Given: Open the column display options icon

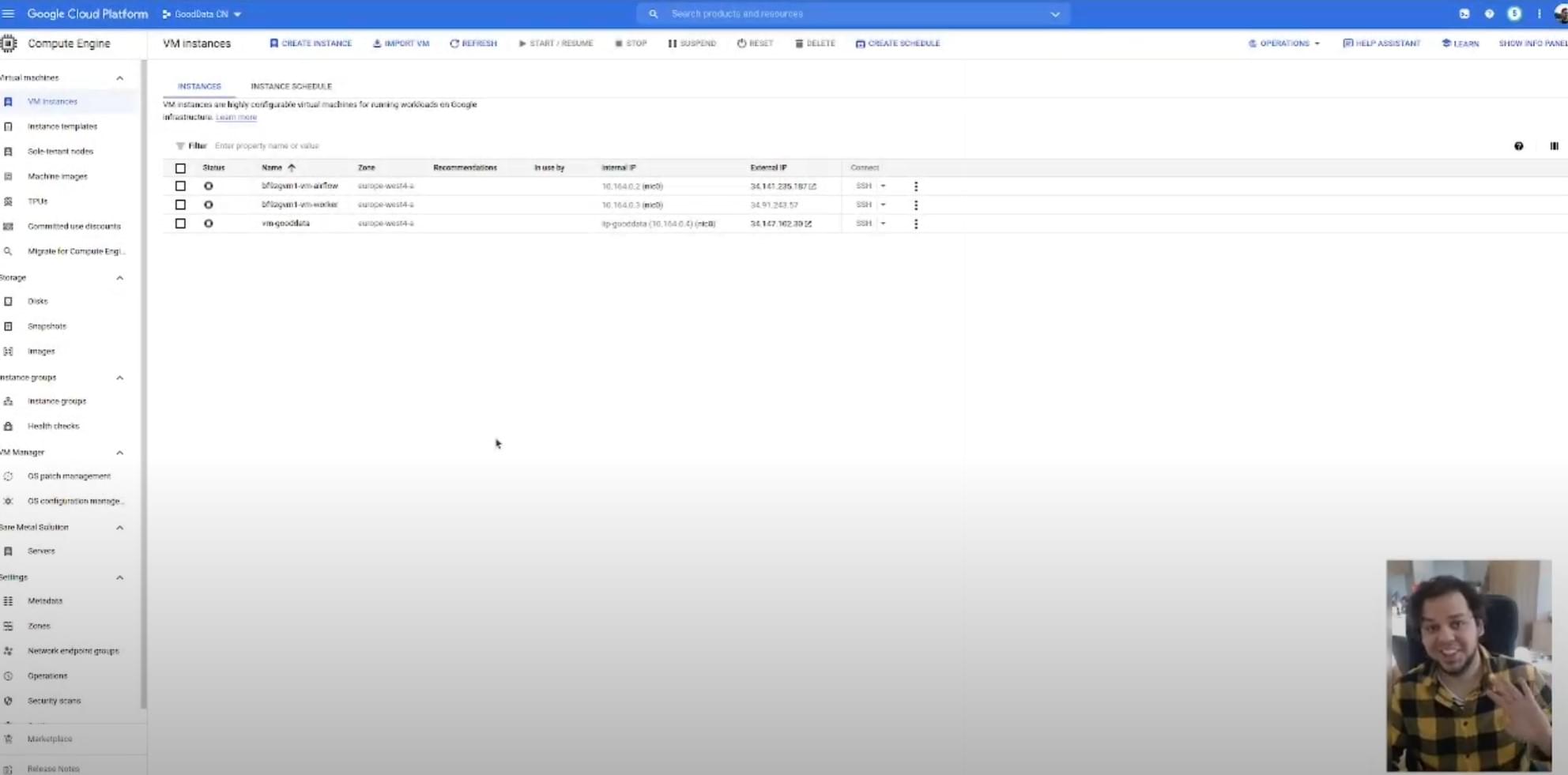Looking at the screenshot, I should [1554, 146].
